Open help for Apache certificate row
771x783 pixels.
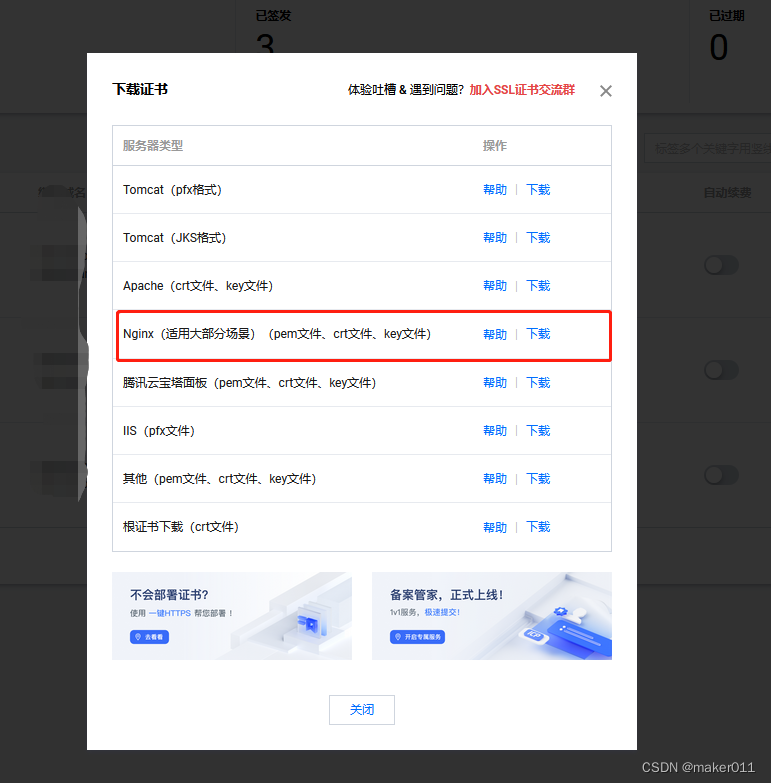[495, 286]
